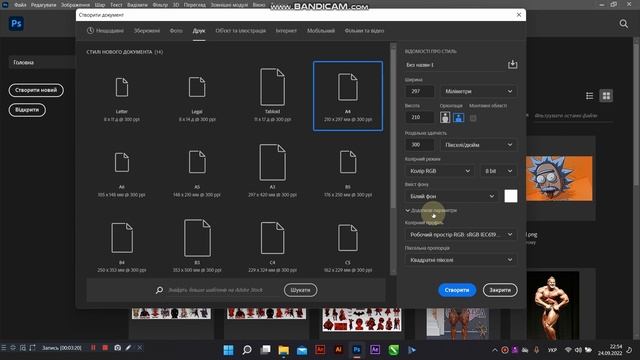Select the C4 document preset
The image size is (640, 360).
click(x=272, y=246)
